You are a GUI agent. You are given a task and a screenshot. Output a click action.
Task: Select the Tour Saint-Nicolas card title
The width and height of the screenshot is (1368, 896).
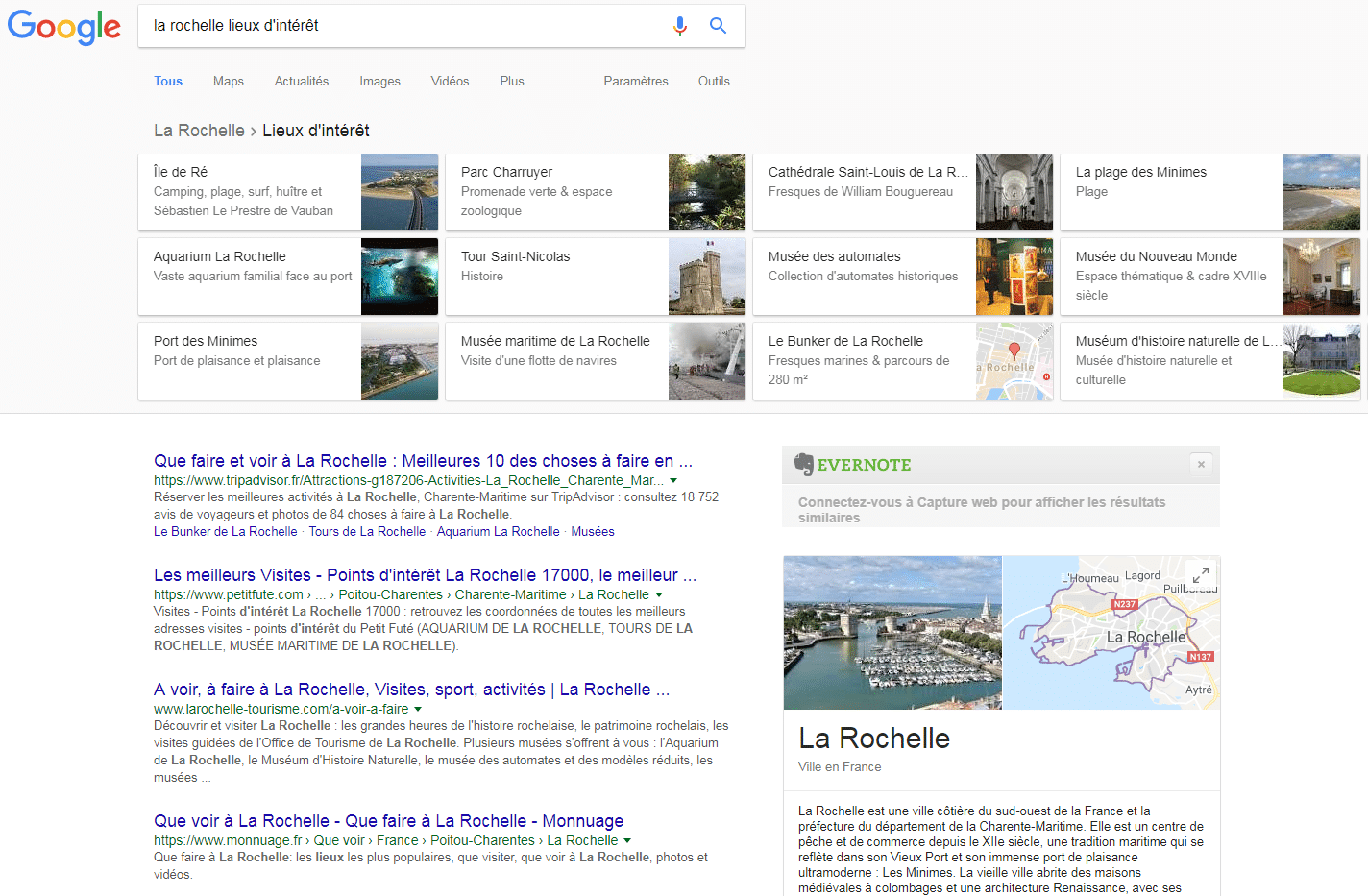515,256
